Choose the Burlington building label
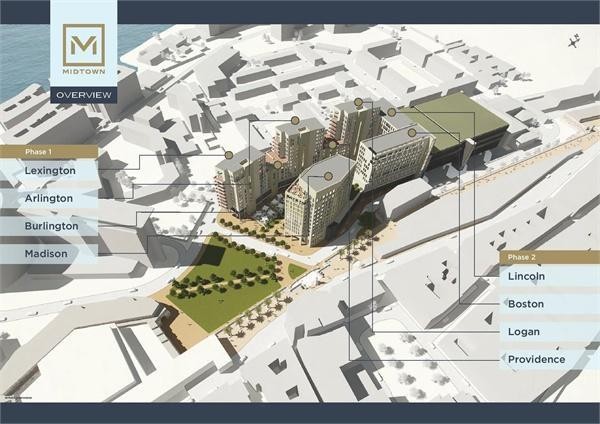600x424 pixels. [51, 226]
